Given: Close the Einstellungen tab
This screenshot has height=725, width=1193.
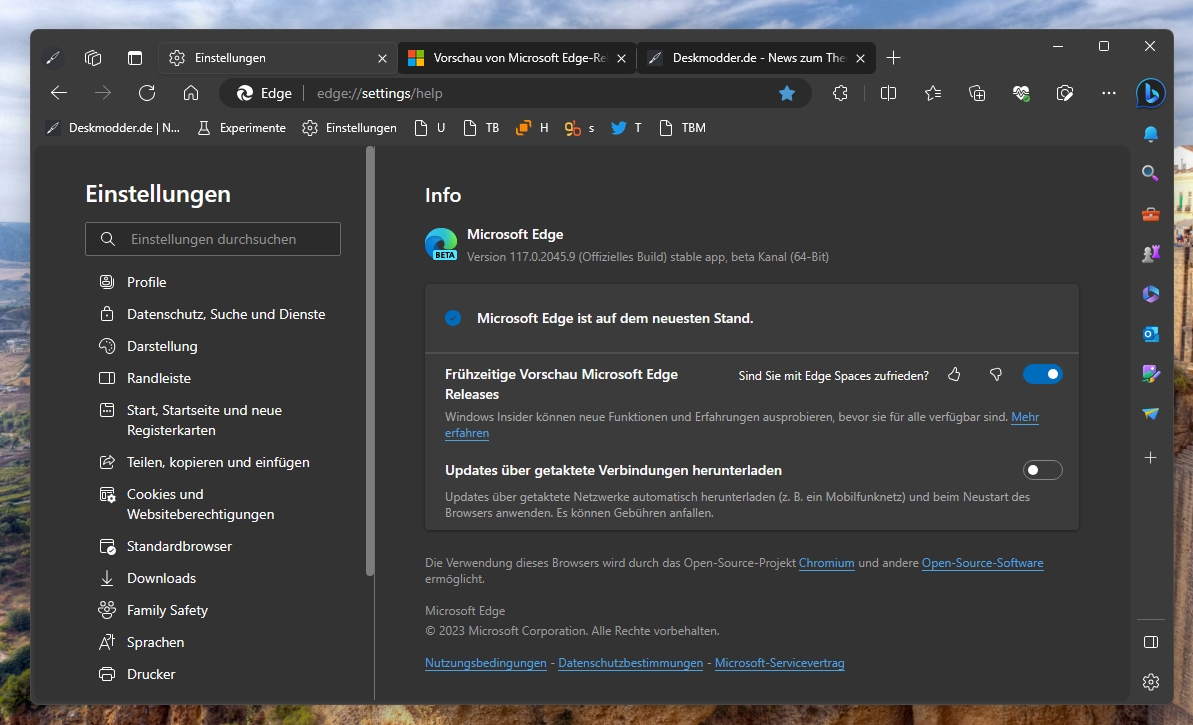Looking at the screenshot, I should pyautogui.click(x=382, y=58).
